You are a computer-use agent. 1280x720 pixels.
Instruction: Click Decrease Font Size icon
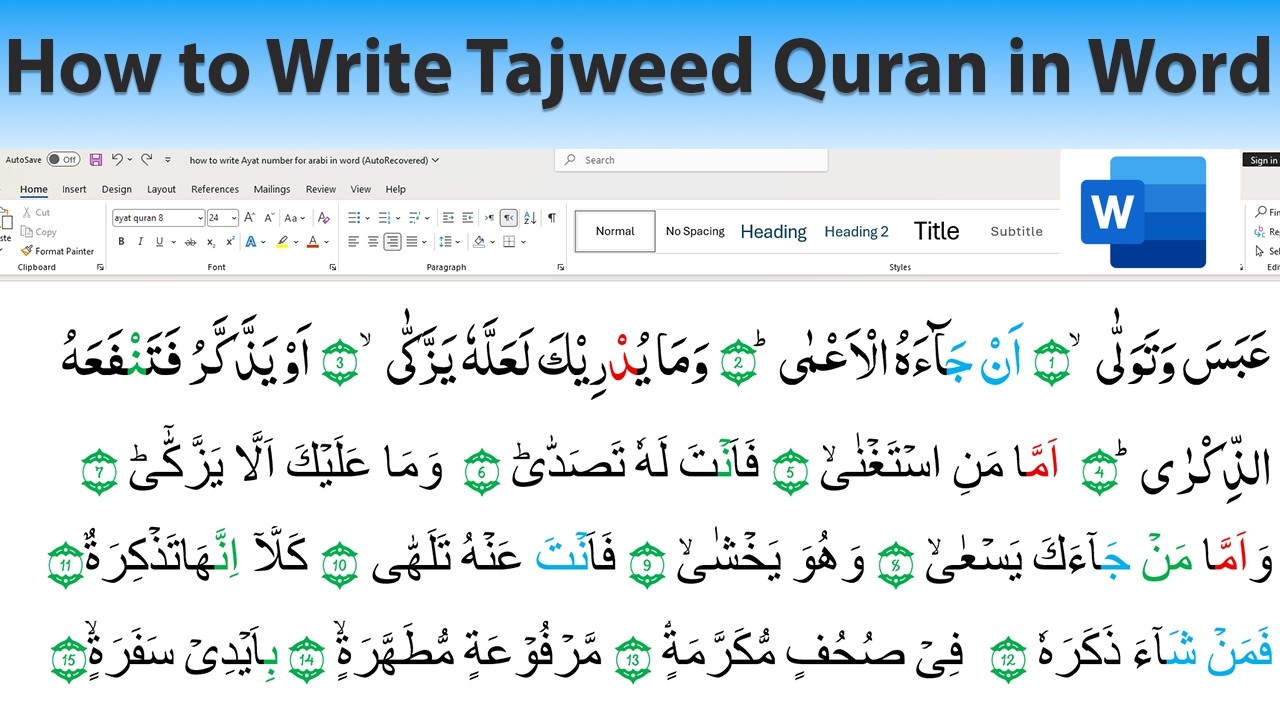[268, 217]
